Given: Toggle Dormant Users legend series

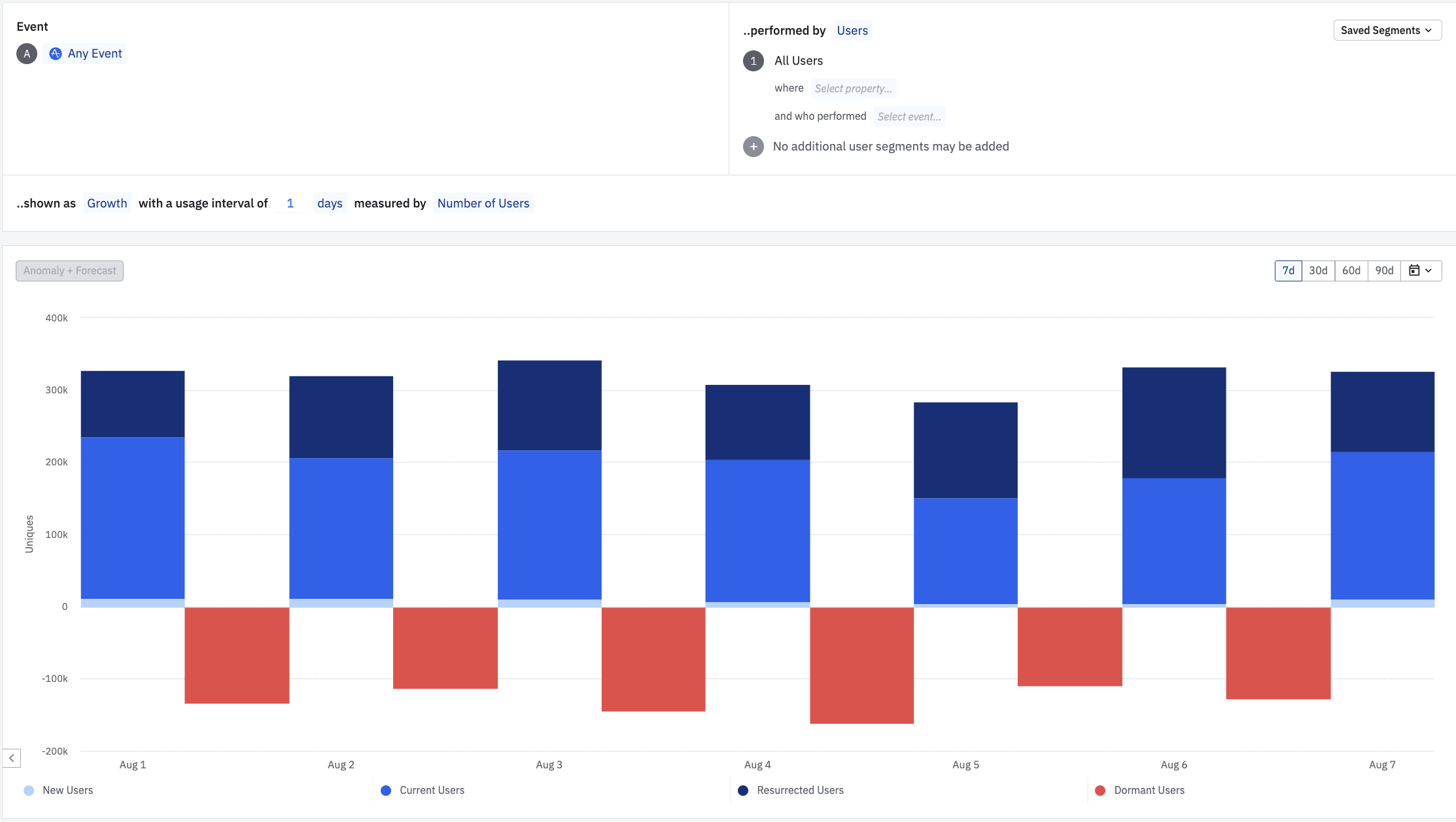Looking at the screenshot, I should tap(1139, 791).
